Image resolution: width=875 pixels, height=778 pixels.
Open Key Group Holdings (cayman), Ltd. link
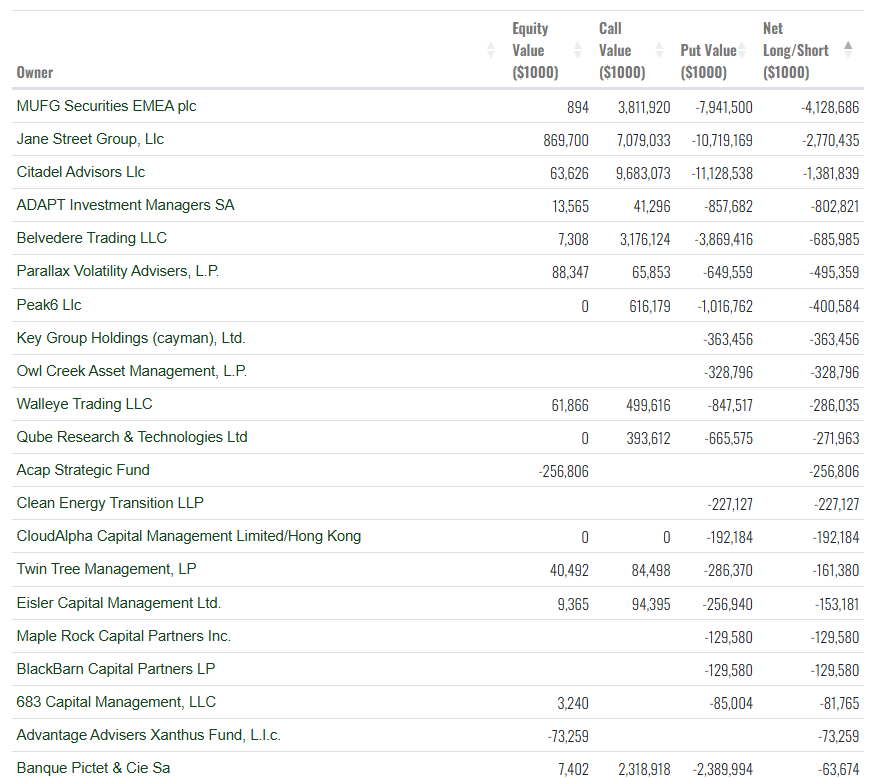point(131,338)
